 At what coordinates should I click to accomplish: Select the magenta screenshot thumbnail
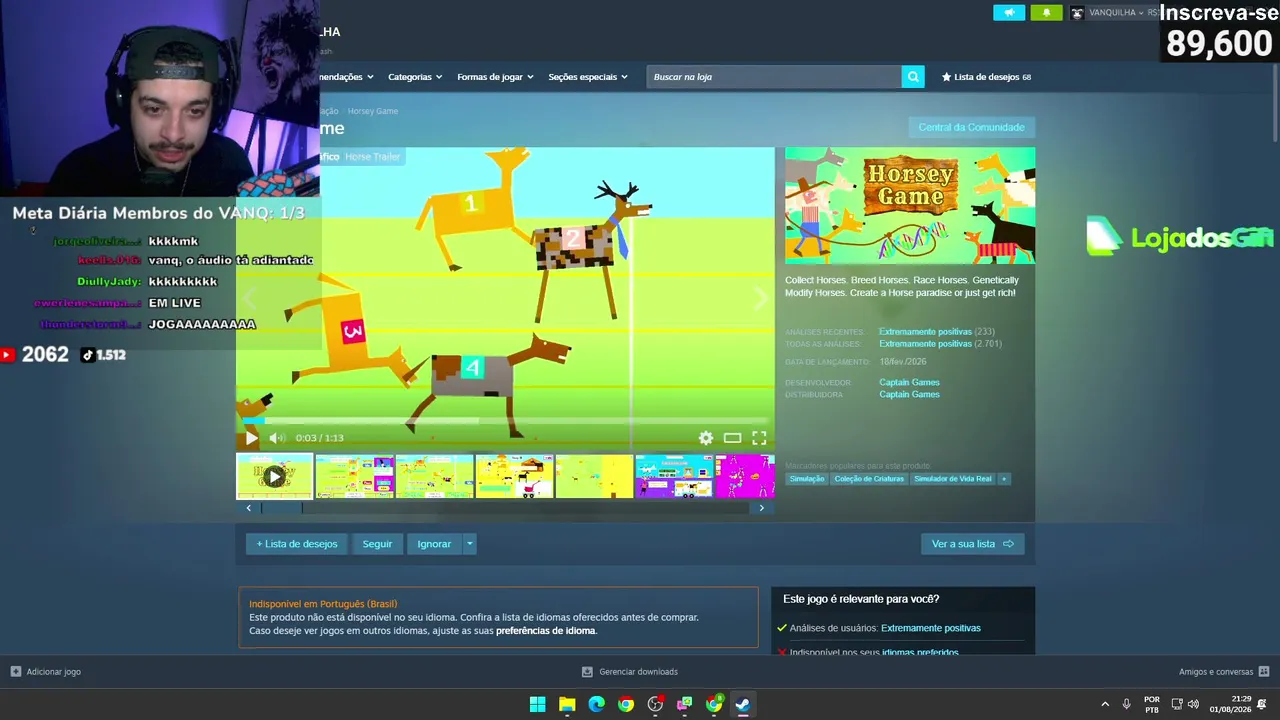pos(745,476)
